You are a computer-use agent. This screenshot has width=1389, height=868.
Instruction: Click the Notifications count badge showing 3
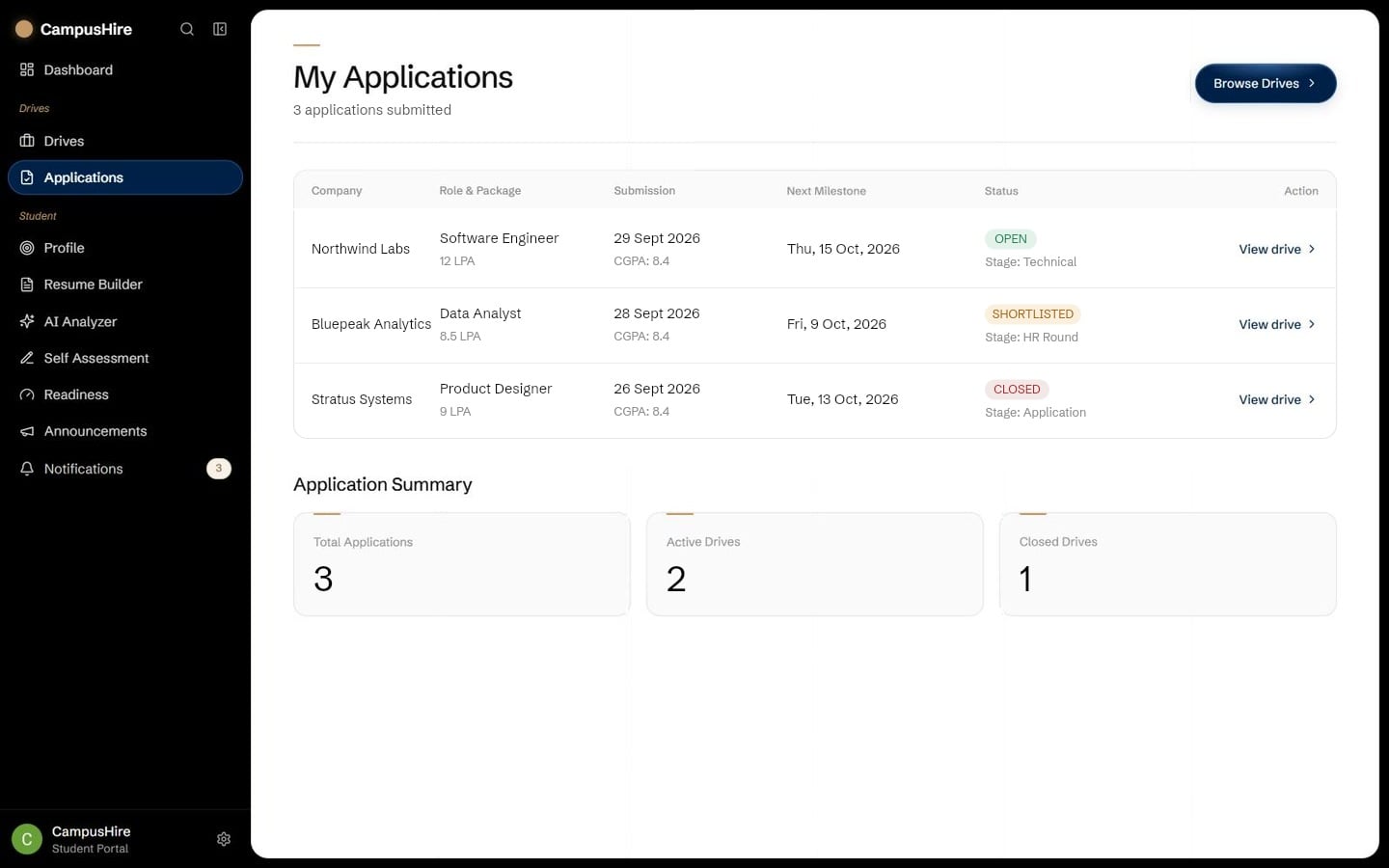click(x=219, y=469)
